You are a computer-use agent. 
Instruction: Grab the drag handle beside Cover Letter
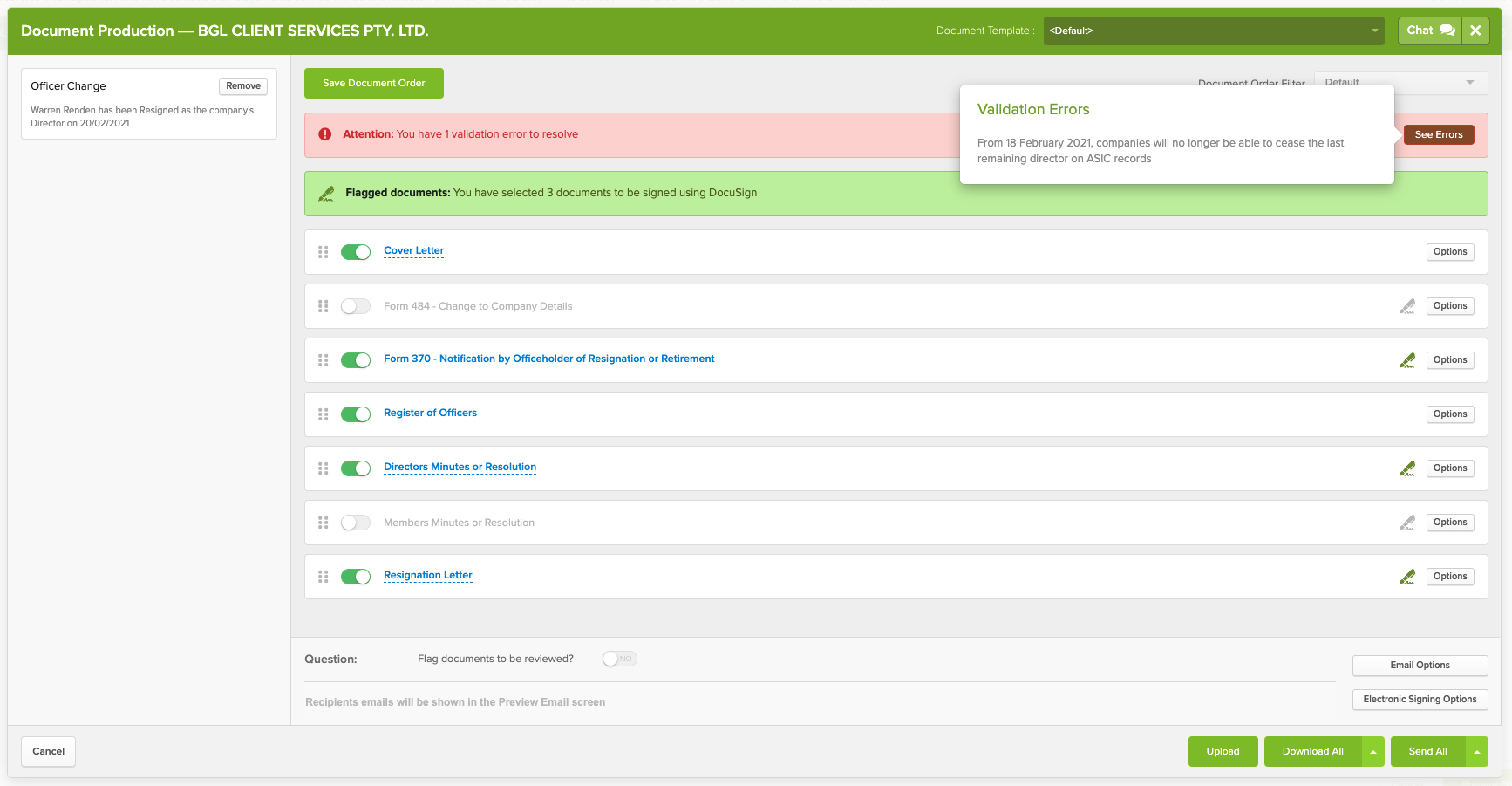coord(323,252)
